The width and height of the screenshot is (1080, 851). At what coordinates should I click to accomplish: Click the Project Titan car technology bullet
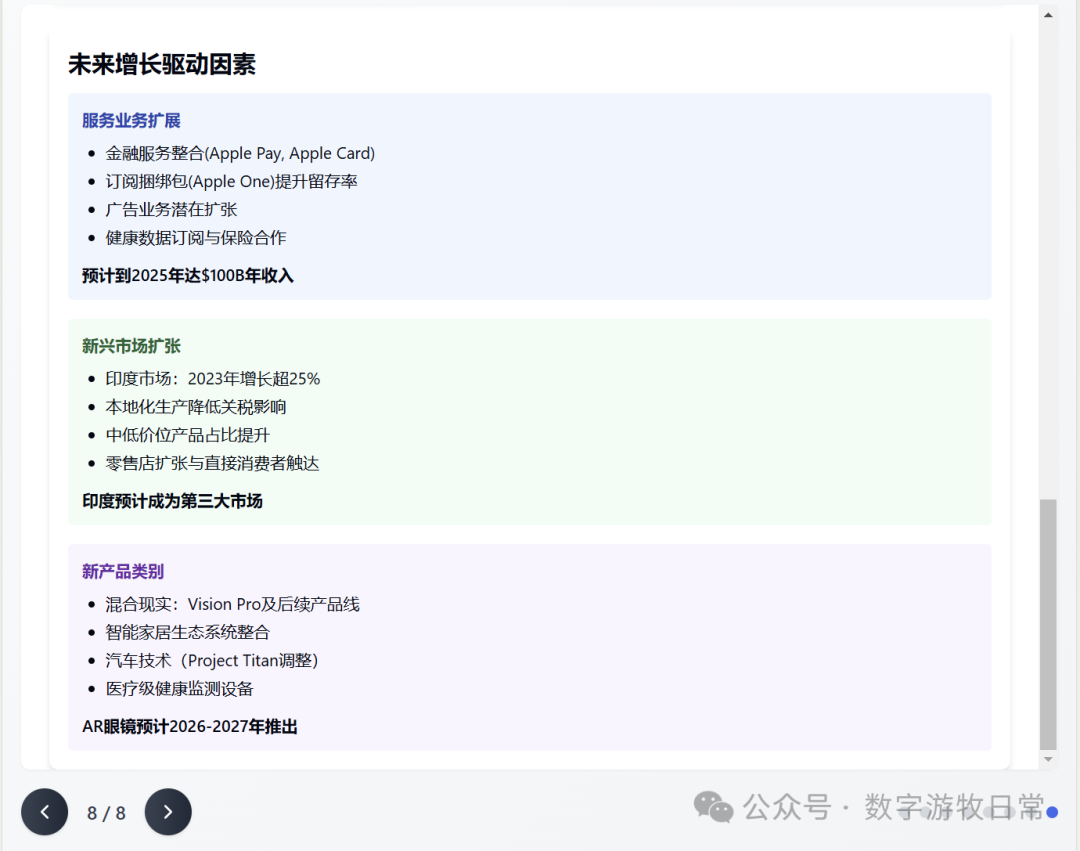(x=212, y=660)
